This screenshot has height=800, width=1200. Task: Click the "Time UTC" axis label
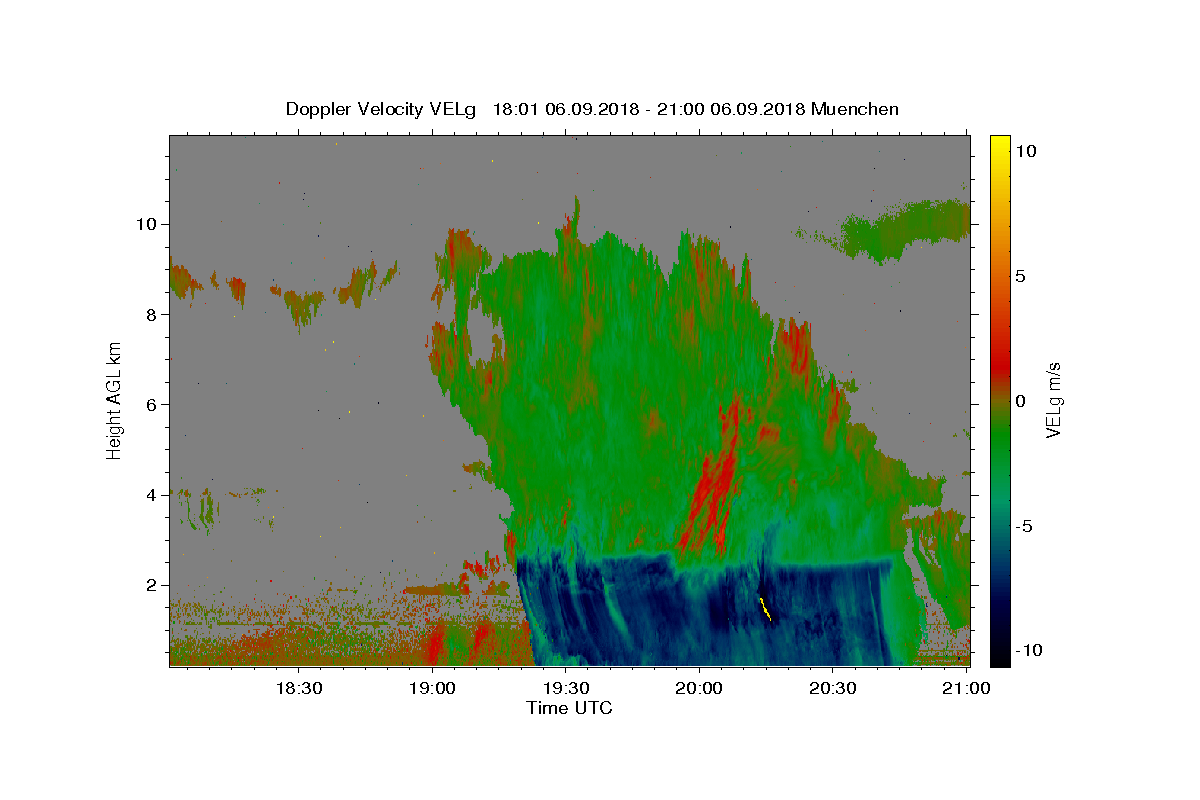tap(569, 708)
